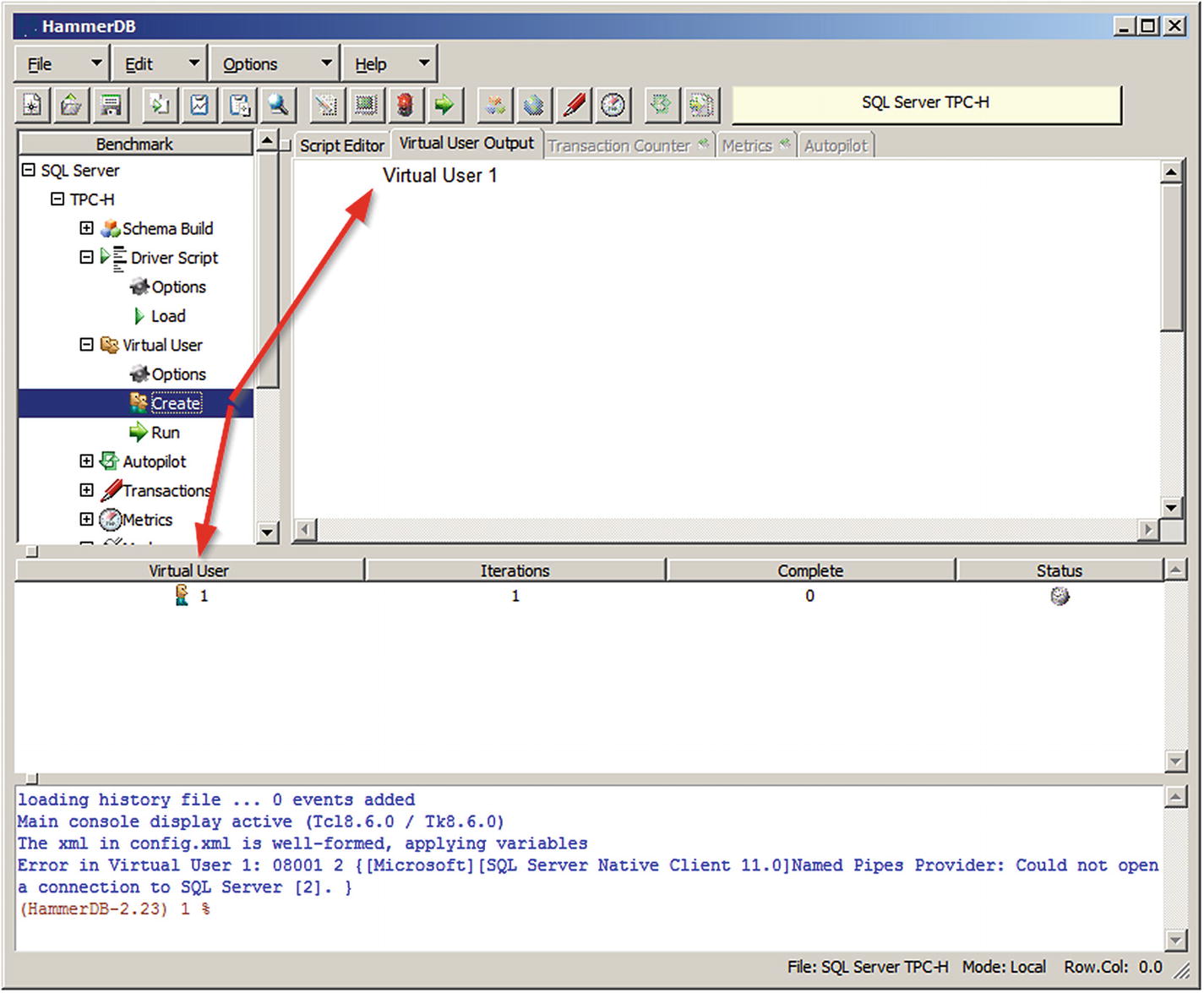Click the "(HammerDB-2.23) 1 %" console prompt

point(114,909)
